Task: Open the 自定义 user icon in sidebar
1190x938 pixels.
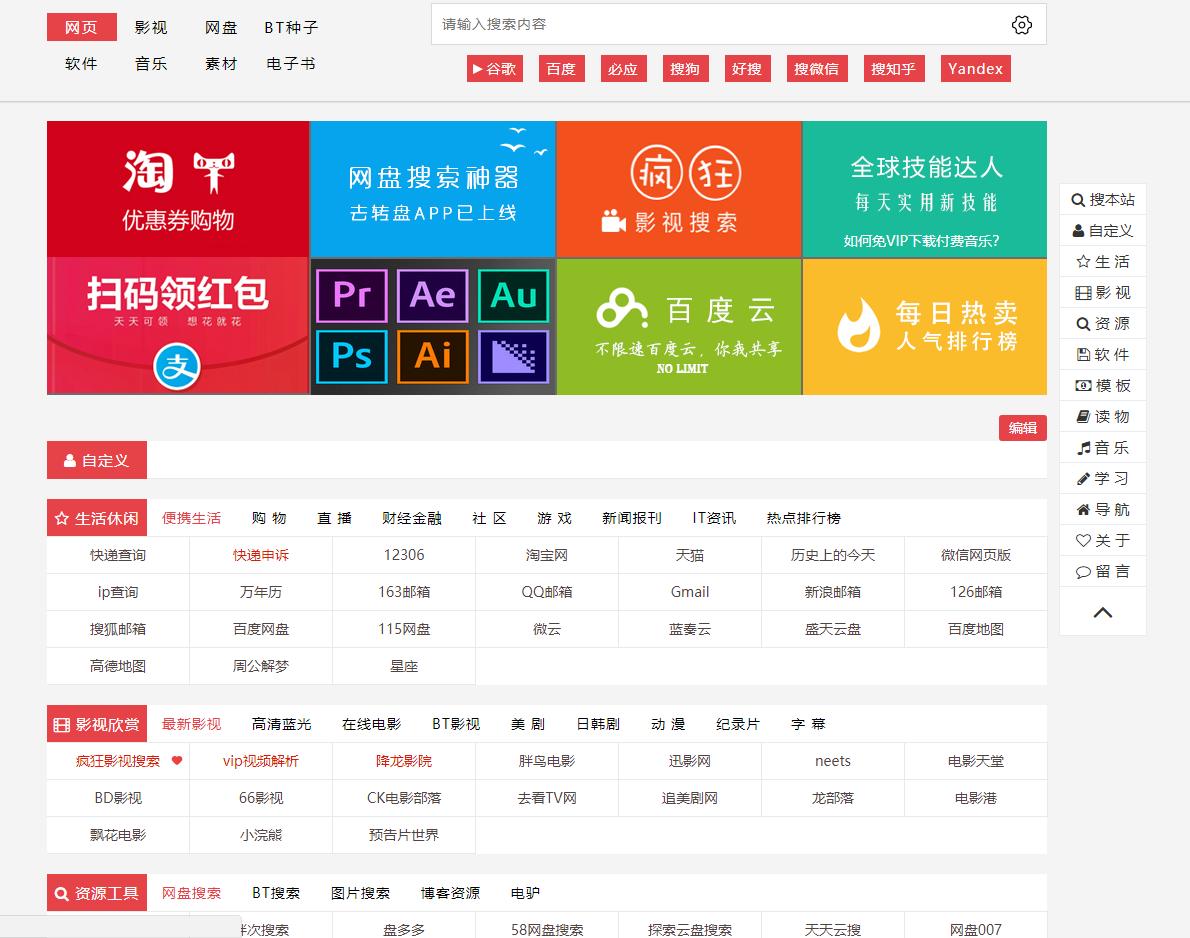Action: tap(1077, 230)
